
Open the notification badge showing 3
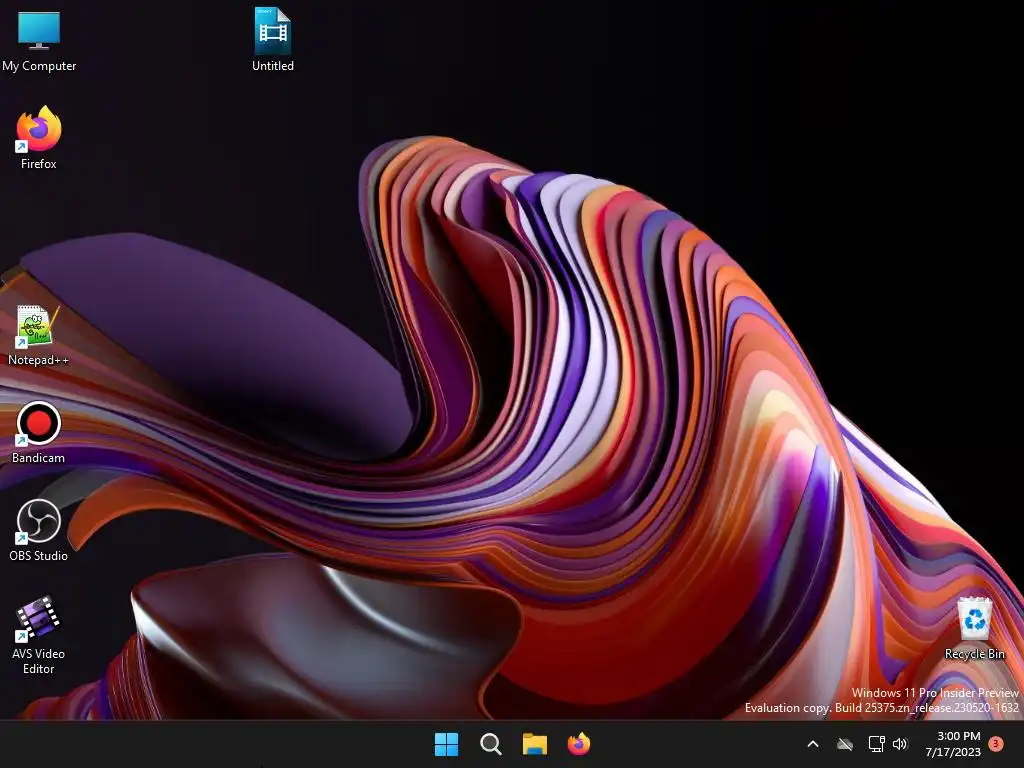coord(996,744)
